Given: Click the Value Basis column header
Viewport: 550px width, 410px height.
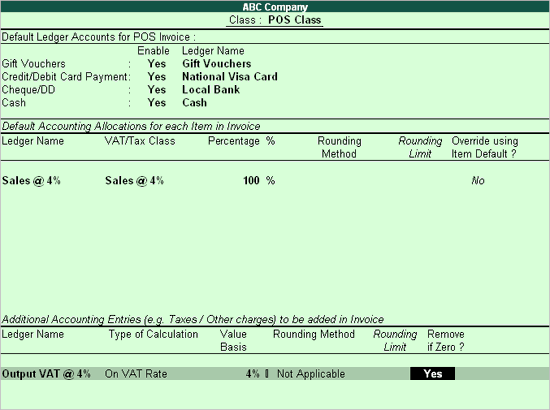Looking at the screenshot, I should [233, 340].
